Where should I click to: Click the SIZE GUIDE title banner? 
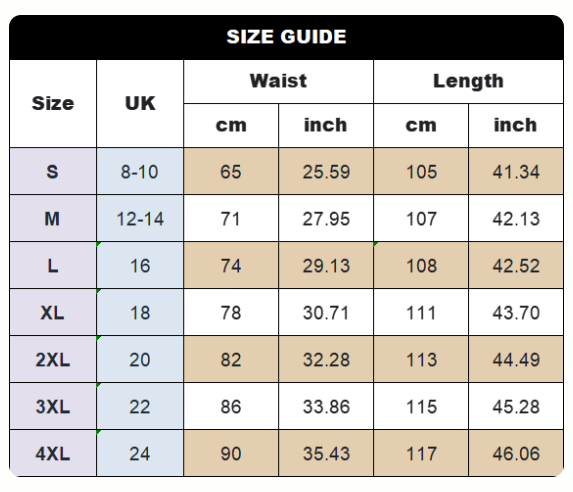coord(286,37)
